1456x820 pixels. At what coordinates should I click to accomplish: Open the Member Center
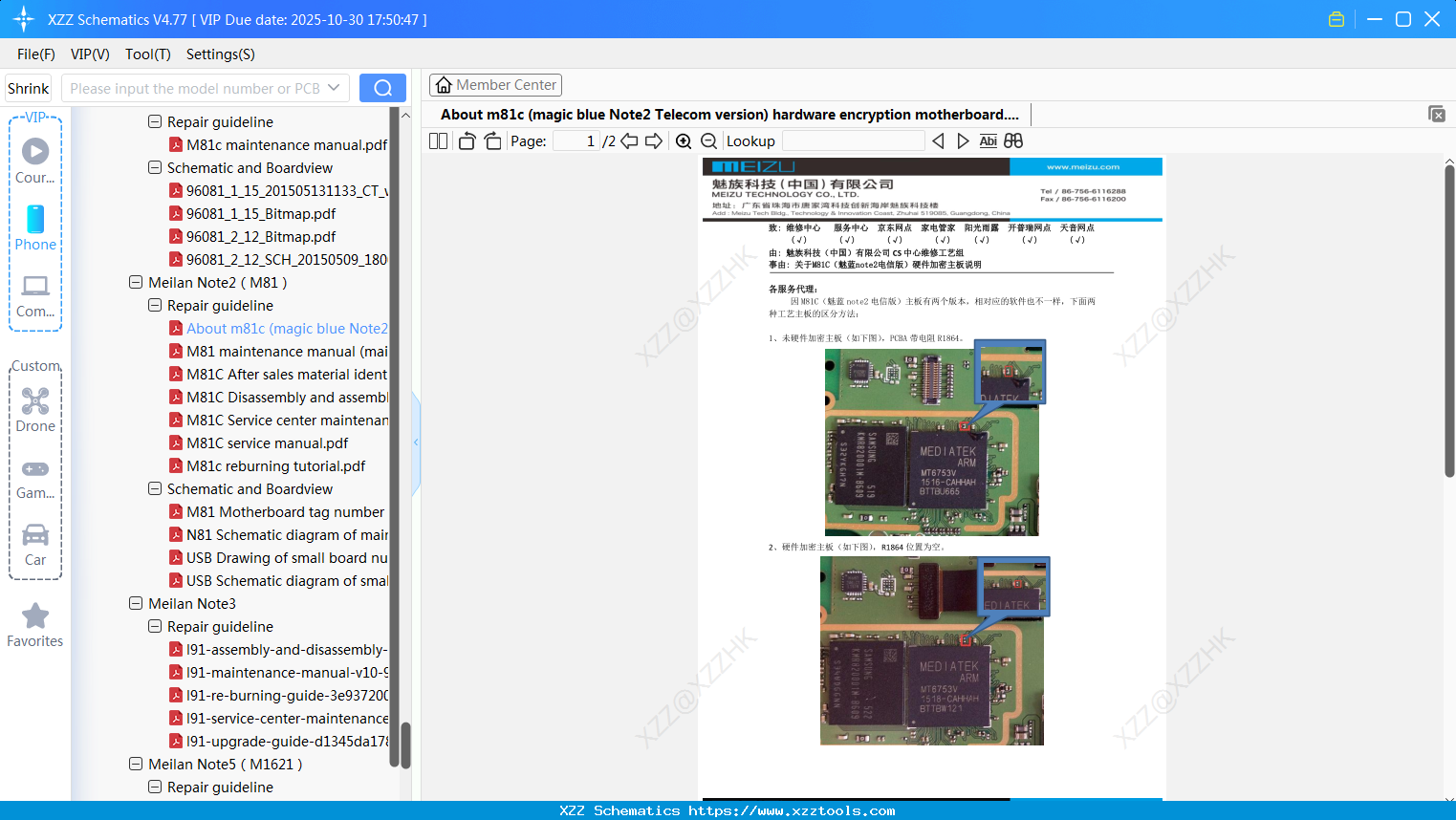tap(495, 84)
